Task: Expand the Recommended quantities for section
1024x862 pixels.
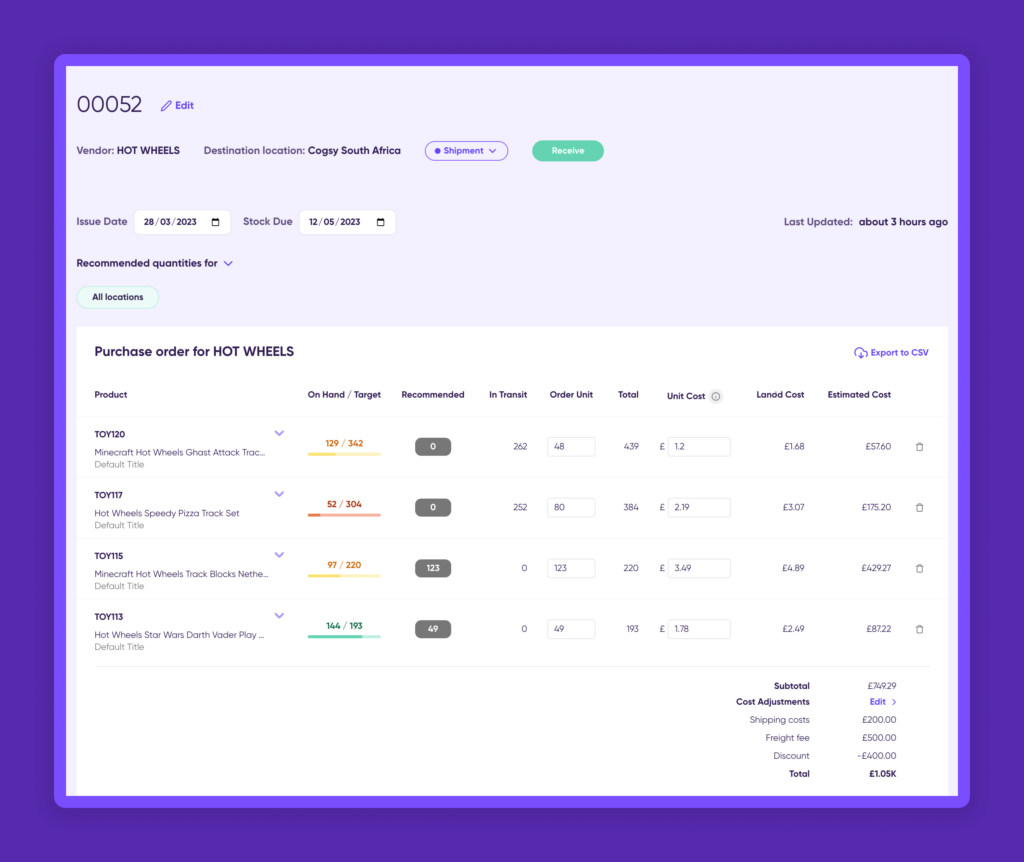Action: coord(228,263)
